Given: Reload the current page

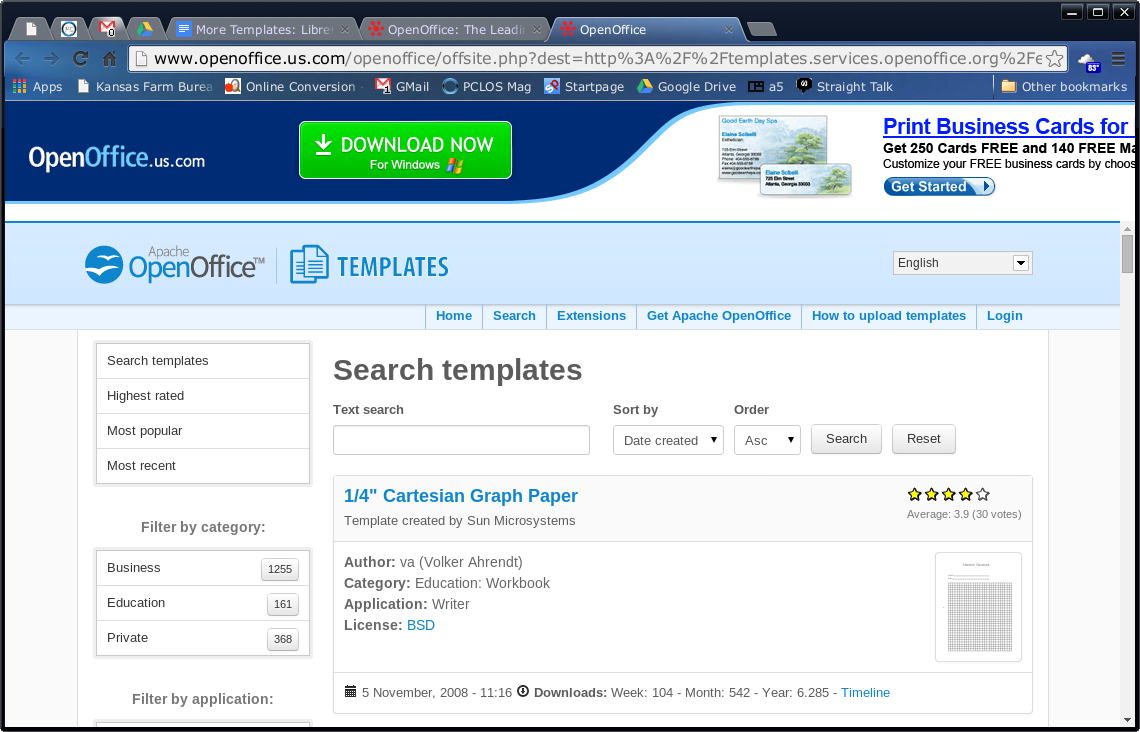Looking at the screenshot, I should [81, 59].
